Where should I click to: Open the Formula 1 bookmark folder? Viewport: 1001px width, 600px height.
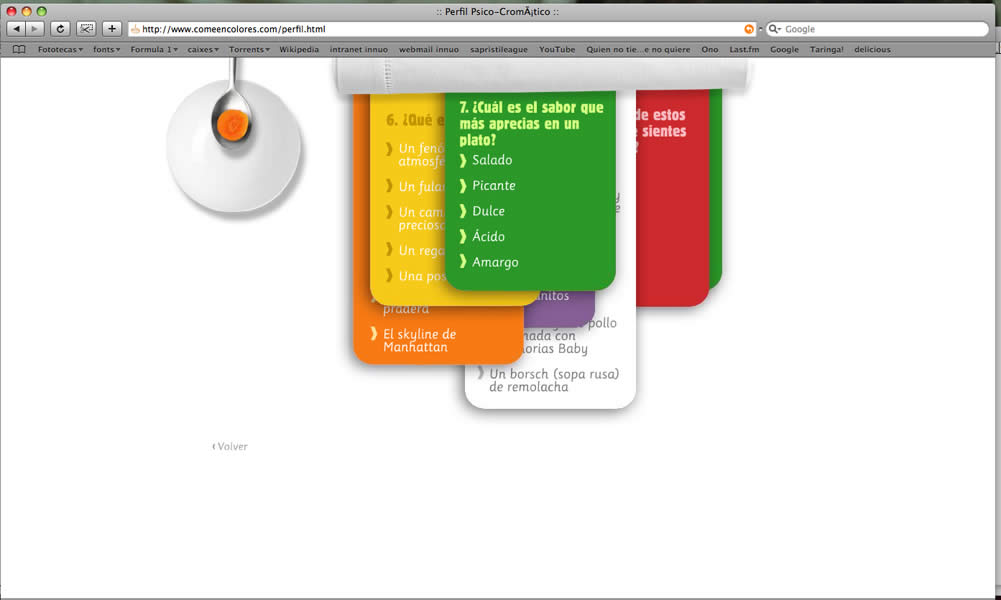click(154, 49)
